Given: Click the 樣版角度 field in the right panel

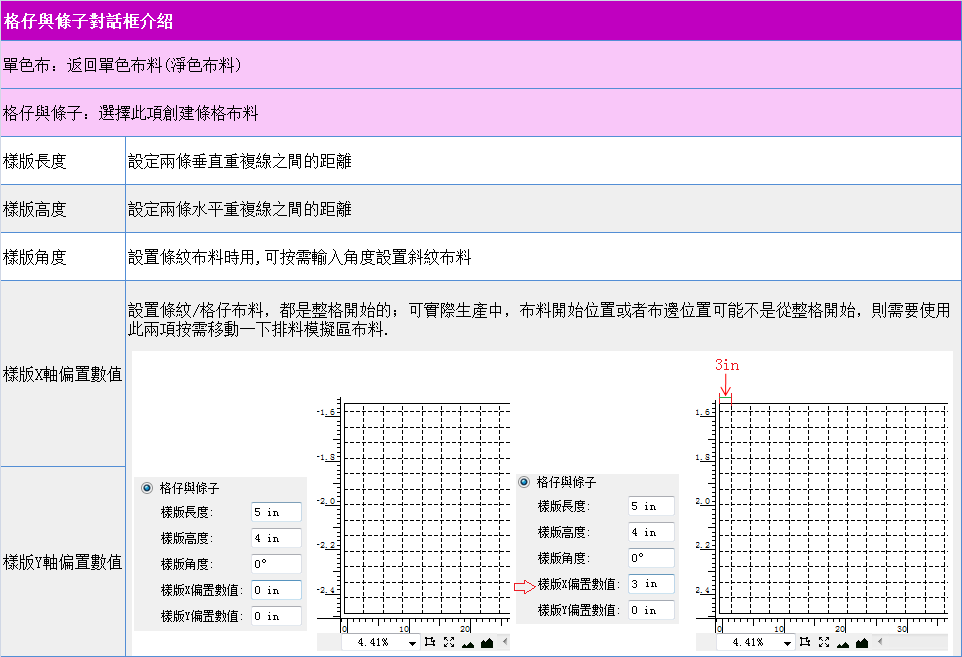Looking at the screenshot, I should click(651, 558).
